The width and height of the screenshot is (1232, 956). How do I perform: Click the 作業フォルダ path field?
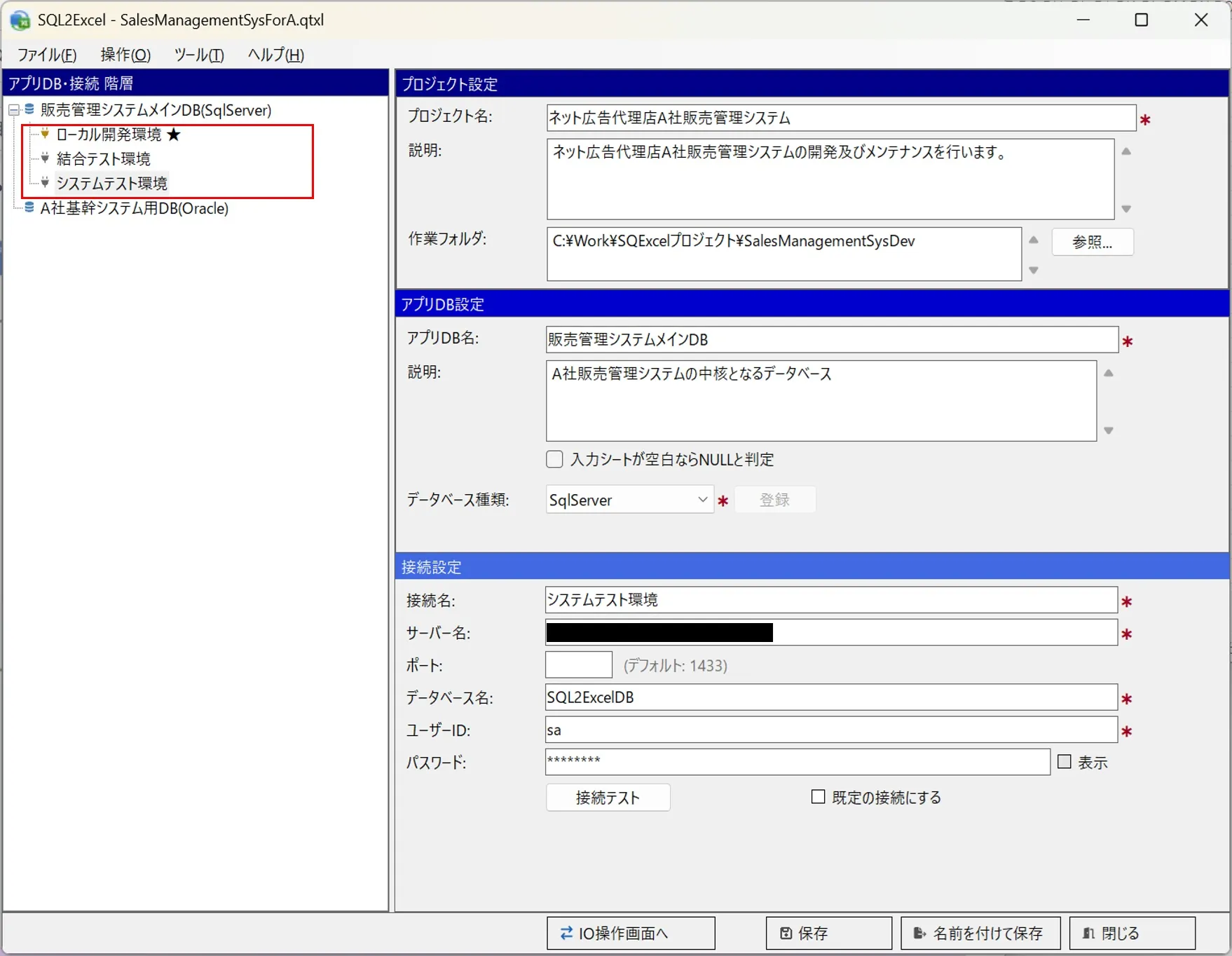click(x=784, y=254)
